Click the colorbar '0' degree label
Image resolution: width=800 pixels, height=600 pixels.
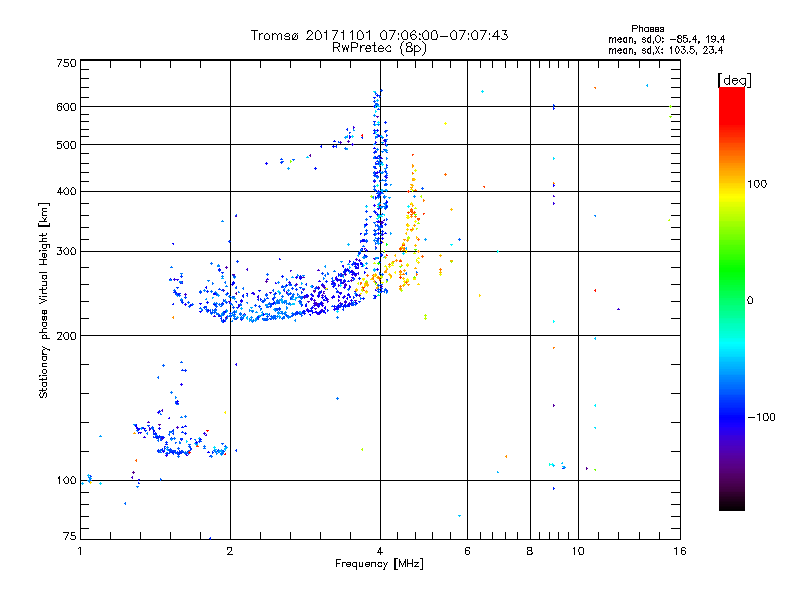coord(750,301)
